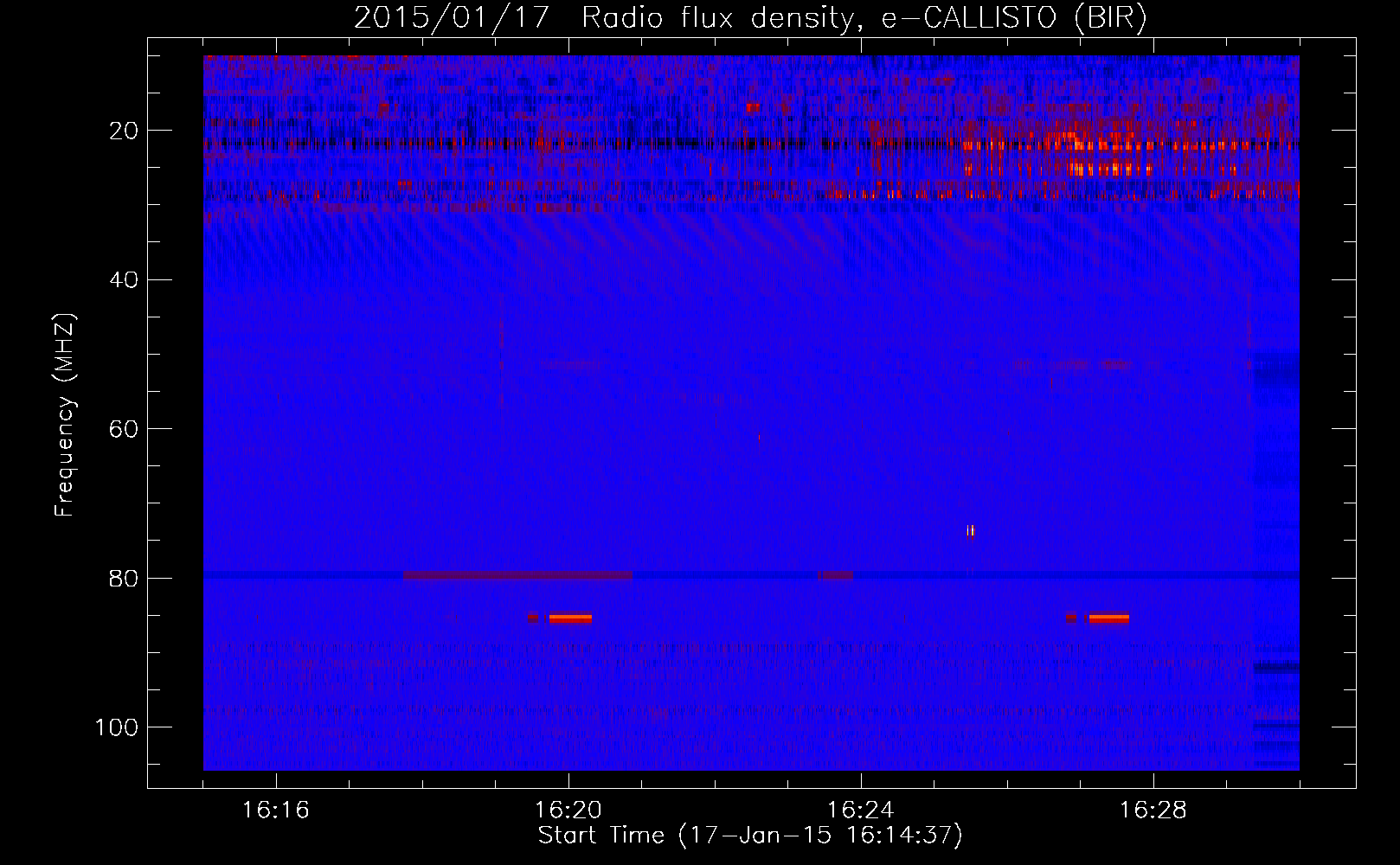Click the '80' frequency tick label
This screenshot has width=1400, height=865.
124,578
